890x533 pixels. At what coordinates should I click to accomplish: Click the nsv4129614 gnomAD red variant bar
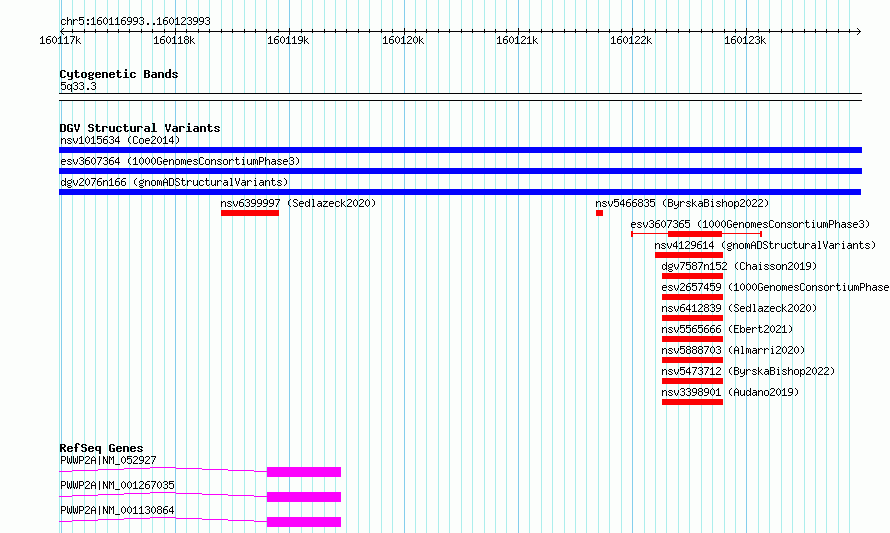coord(689,255)
